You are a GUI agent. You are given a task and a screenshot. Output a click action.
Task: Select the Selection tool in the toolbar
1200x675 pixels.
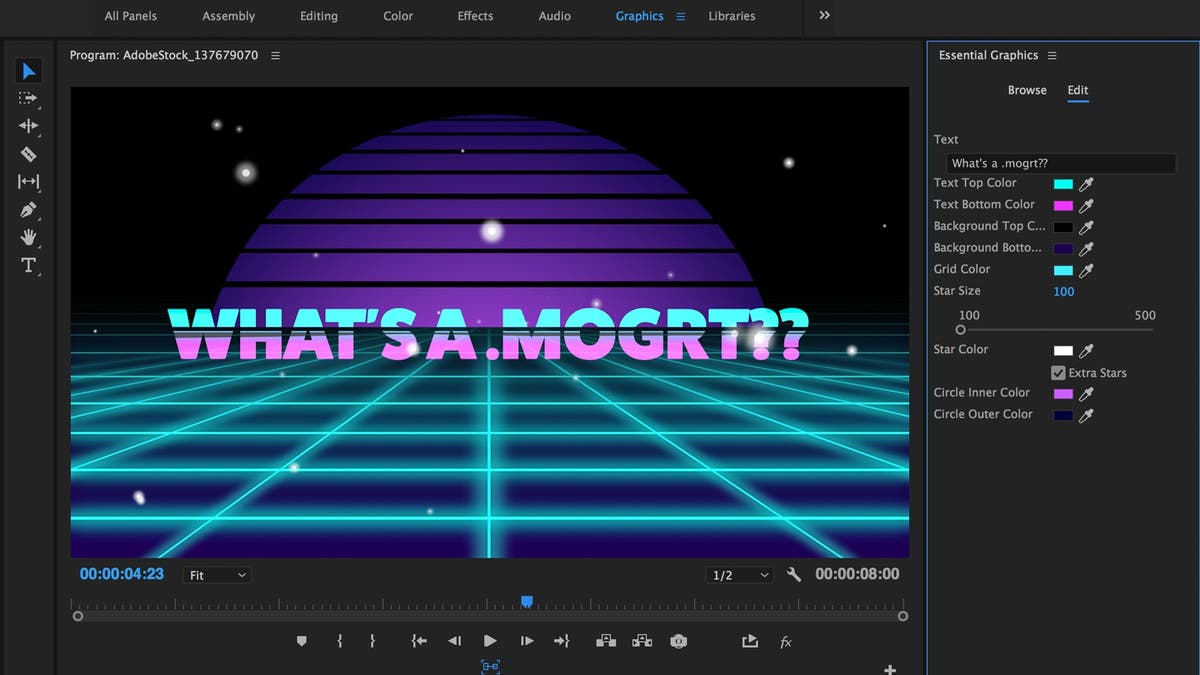pyautogui.click(x=28, y=70)
